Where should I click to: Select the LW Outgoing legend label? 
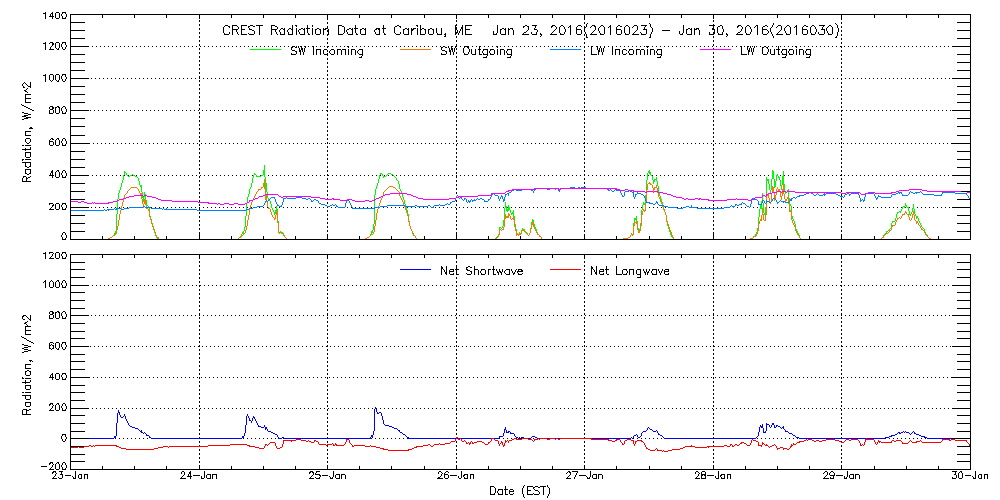coord(775,52)
